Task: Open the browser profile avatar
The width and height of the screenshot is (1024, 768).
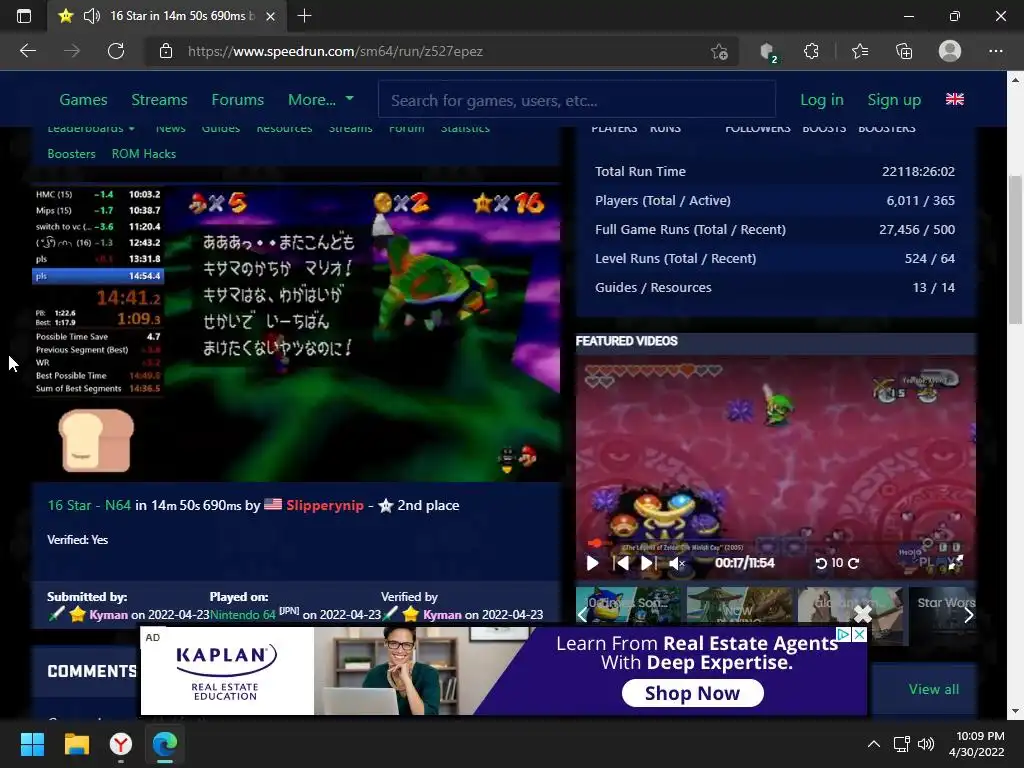Action: [950, 51]
